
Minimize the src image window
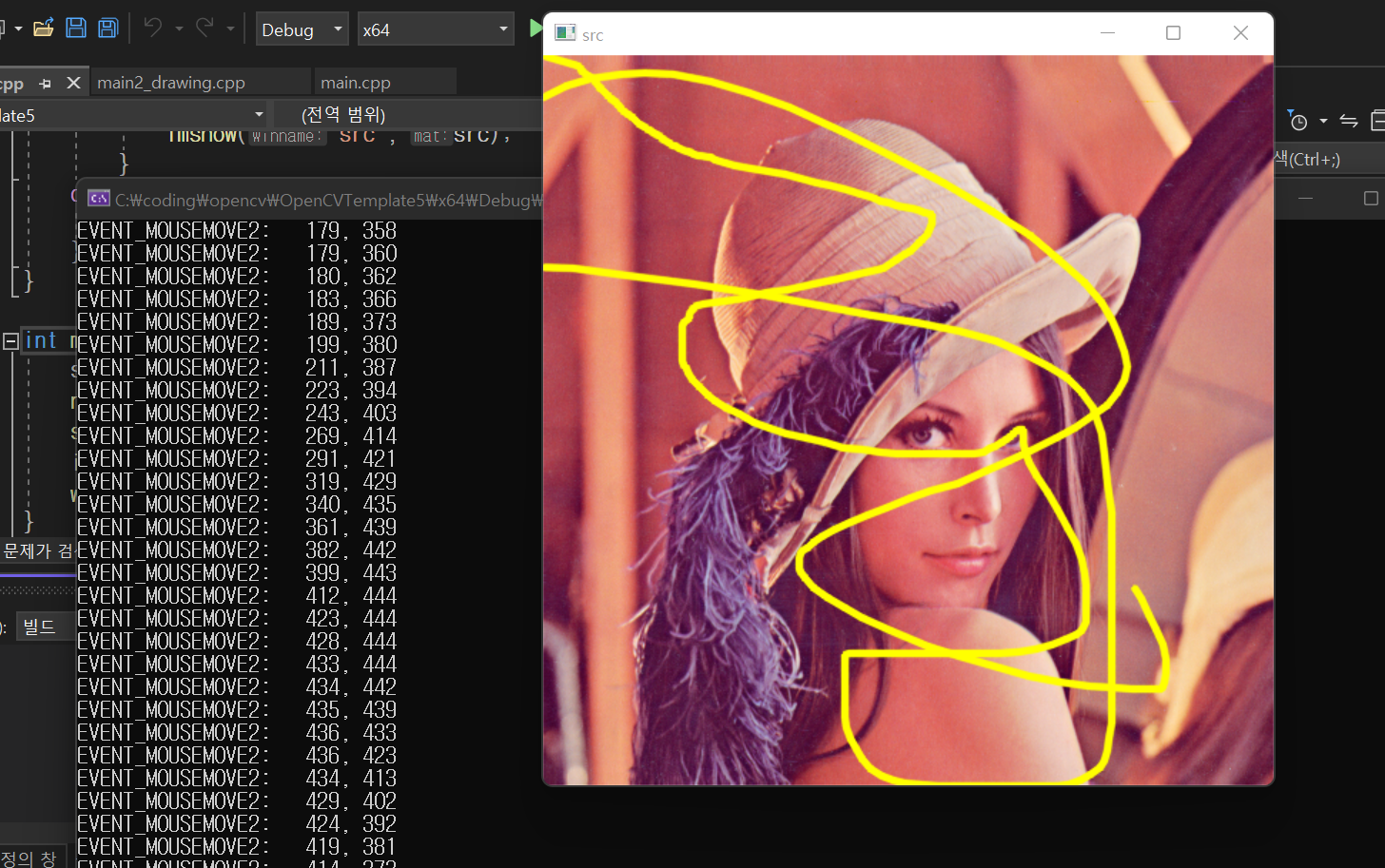[x=1107, y=33]
